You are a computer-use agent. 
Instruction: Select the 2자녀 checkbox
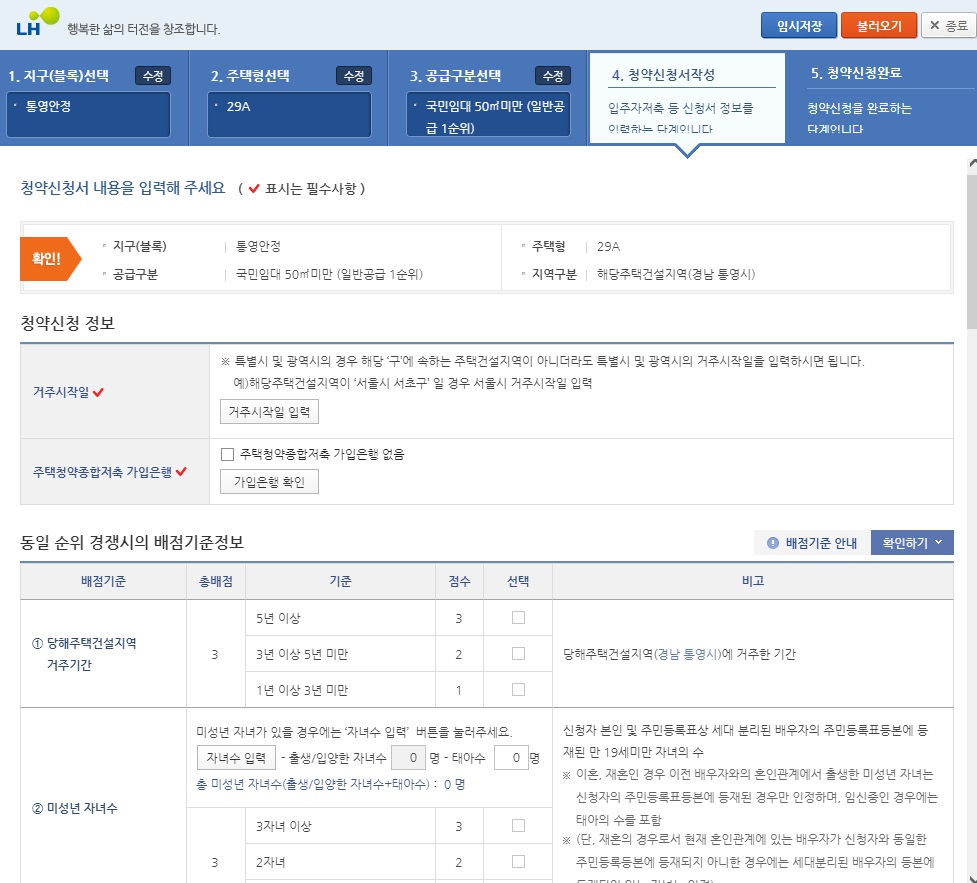[517, 861]
